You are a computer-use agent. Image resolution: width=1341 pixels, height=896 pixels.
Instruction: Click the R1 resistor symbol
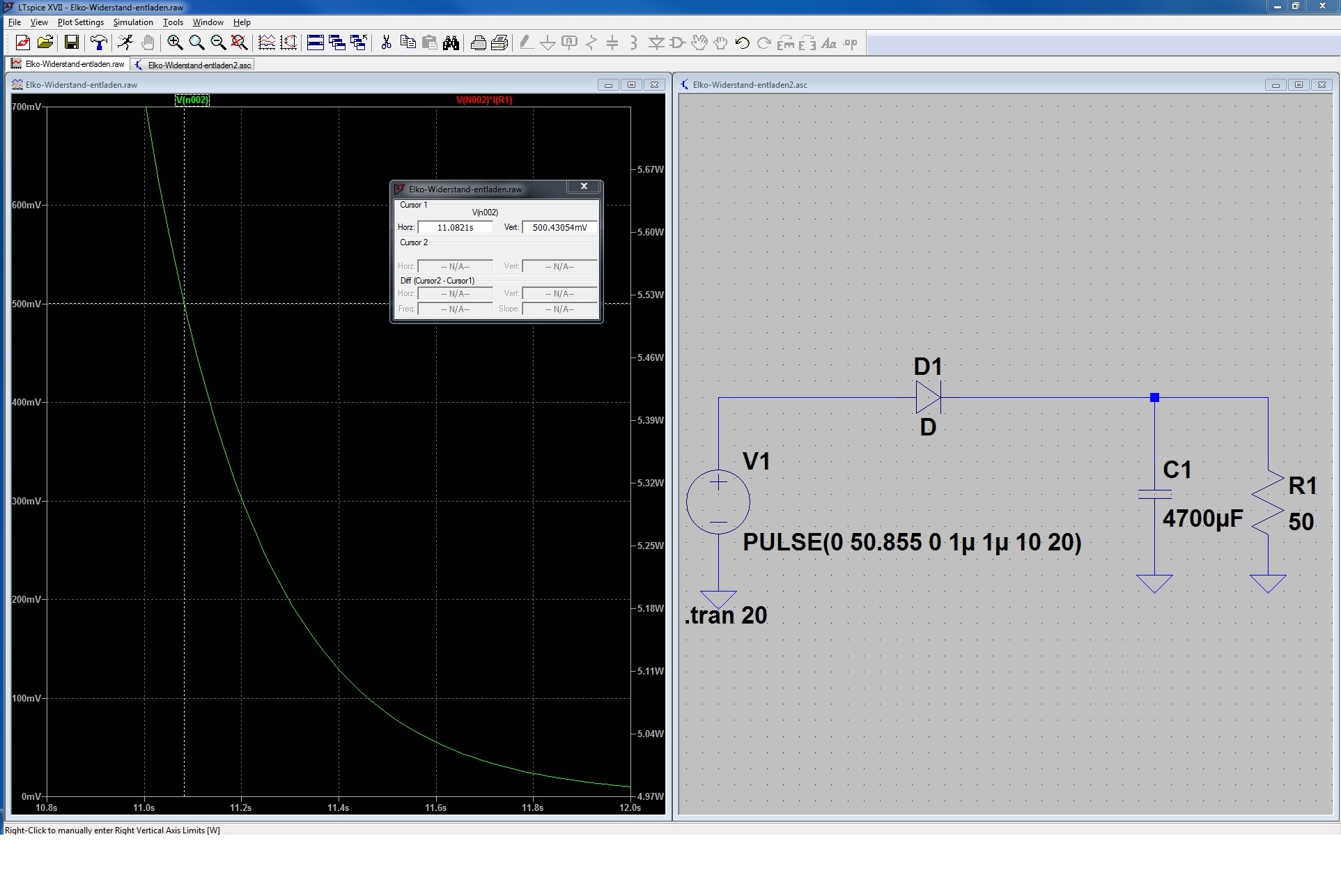pos(1268,502)
